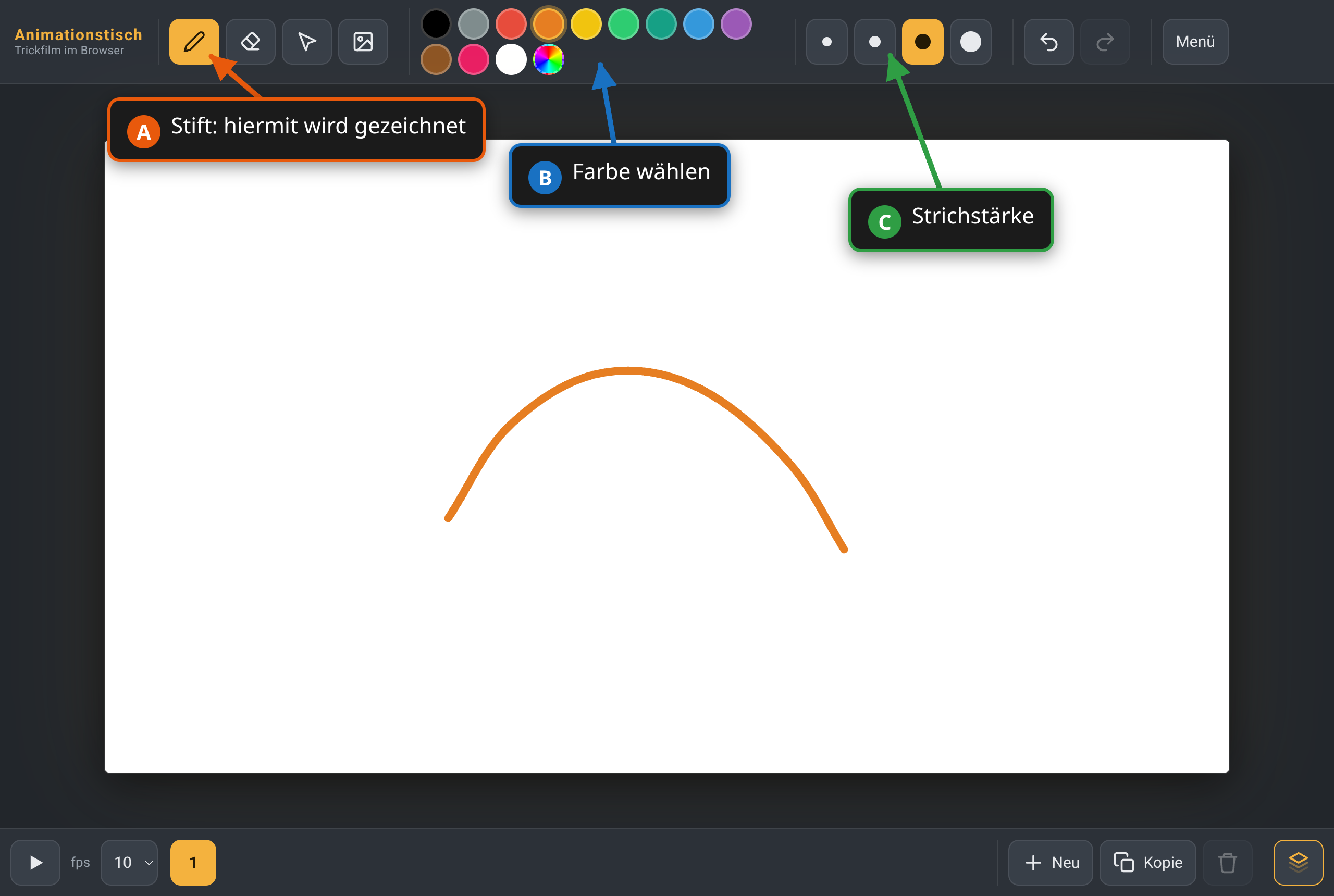1334x896 pixels.
Task: Select the light green color swatch
Action: pyautogui.click(x=624, y=24)
